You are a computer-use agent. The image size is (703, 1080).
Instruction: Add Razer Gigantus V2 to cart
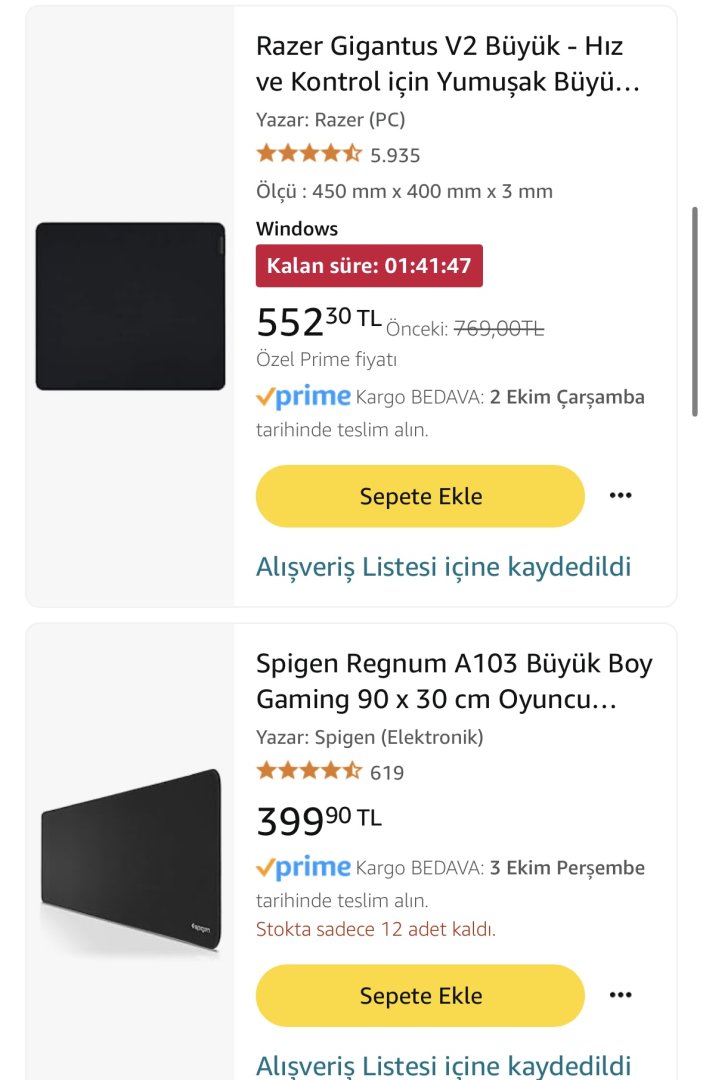pos(420,496)
